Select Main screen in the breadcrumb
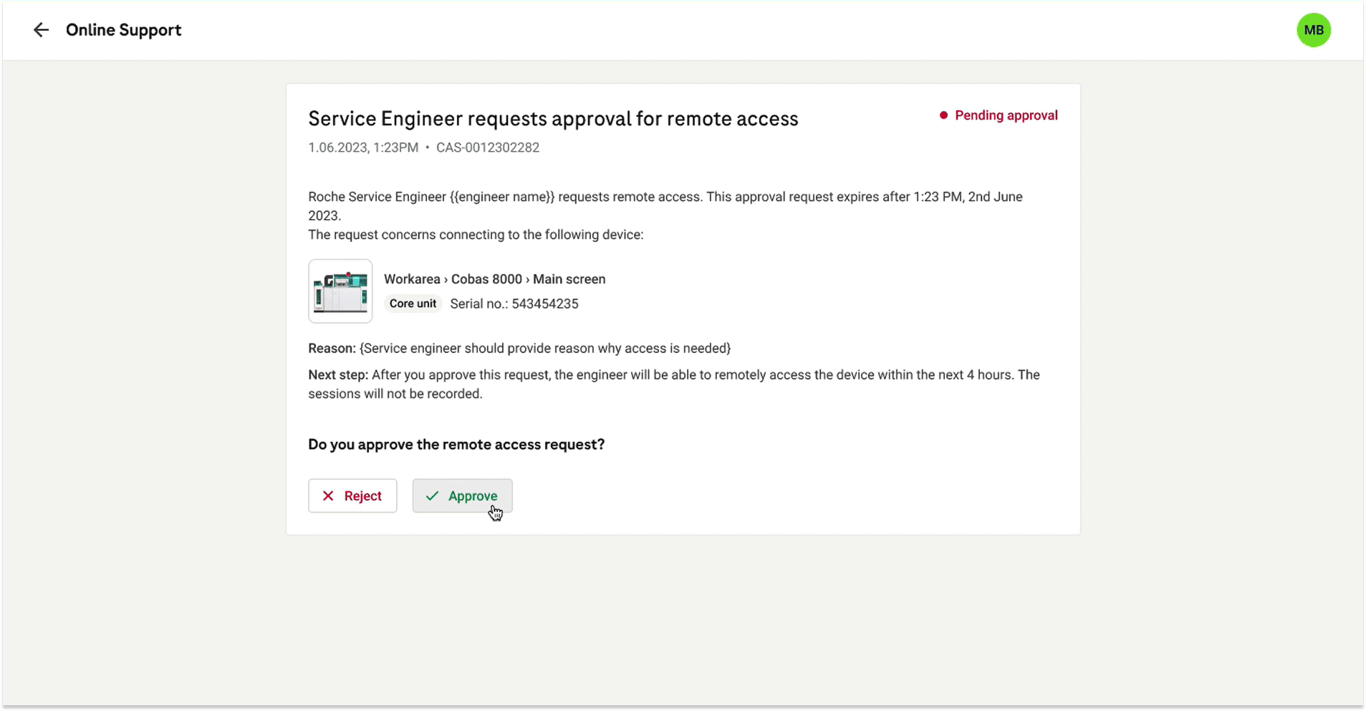This screenshot has width=1366, height=711. pos(569,279)
